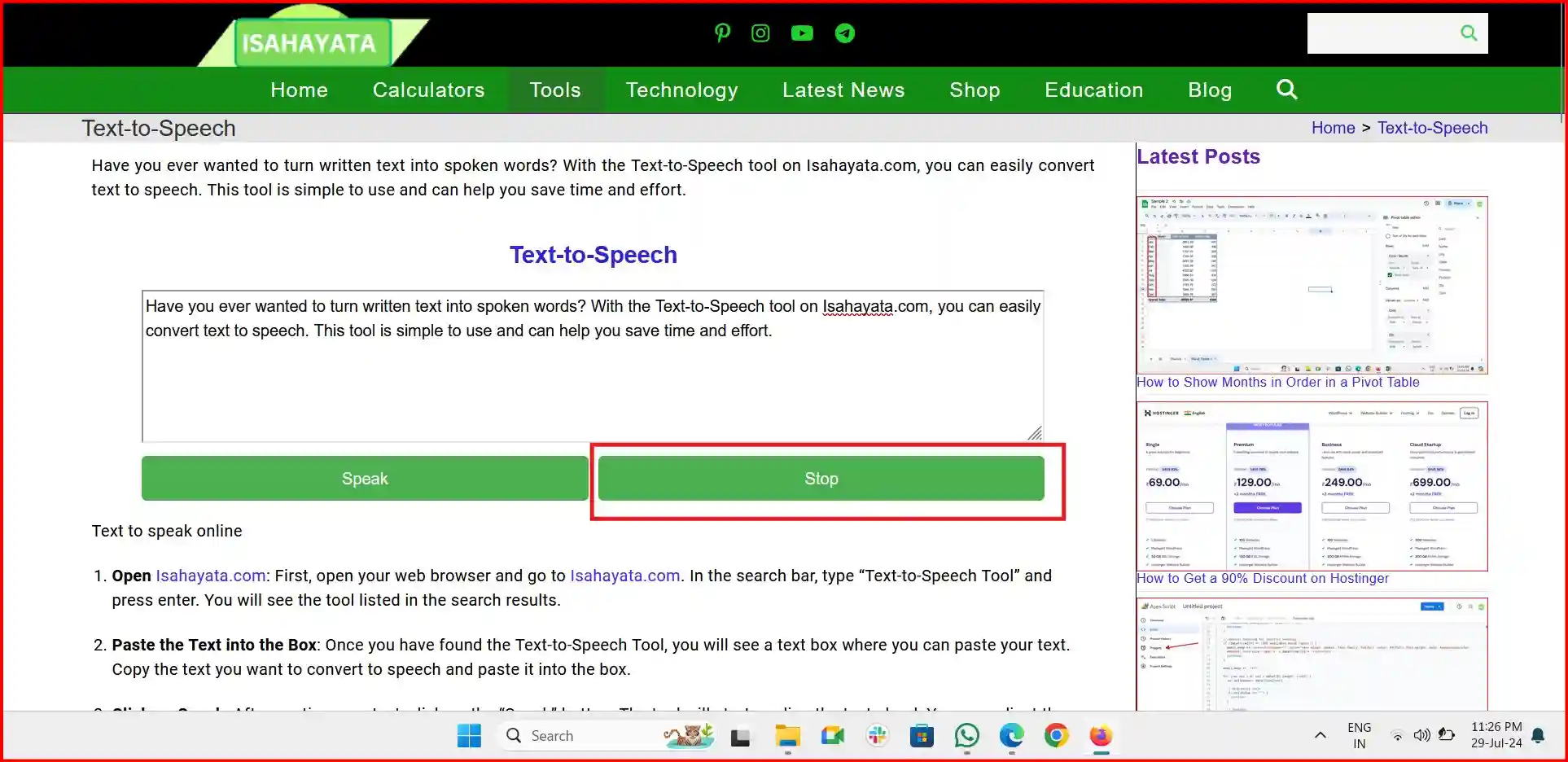This screenshot has height=762, width=1568.
Task: Open WhatsApp from the taskbar
Action: point(966,735)
